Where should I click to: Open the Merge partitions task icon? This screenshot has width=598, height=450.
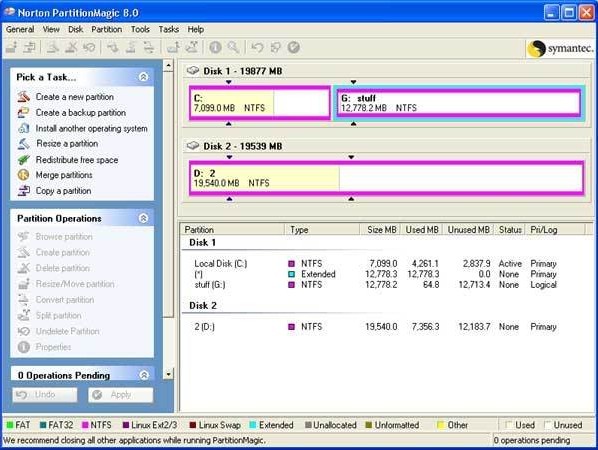coord(23,175)
